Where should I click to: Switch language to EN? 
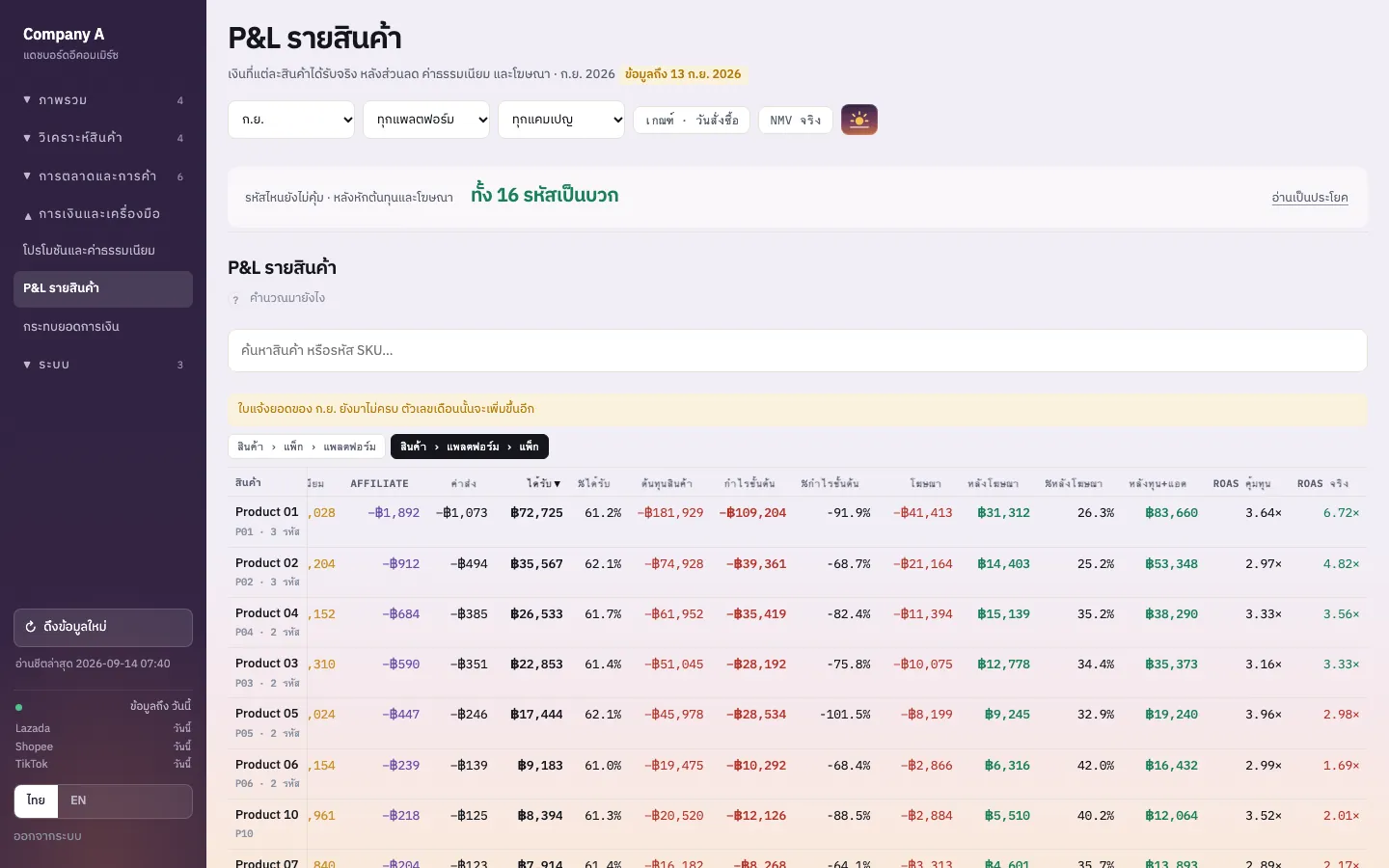click(x=79, y=800)
